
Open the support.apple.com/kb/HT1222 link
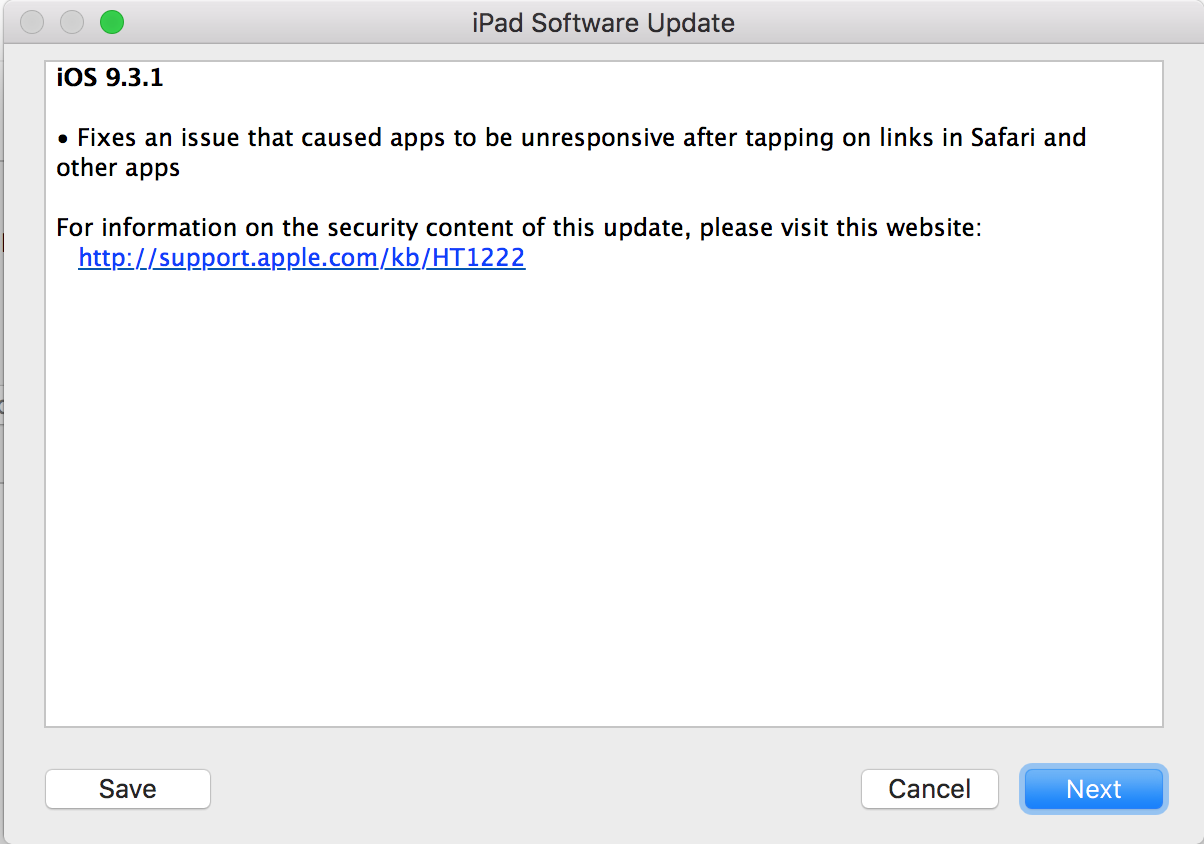point(301,258)
